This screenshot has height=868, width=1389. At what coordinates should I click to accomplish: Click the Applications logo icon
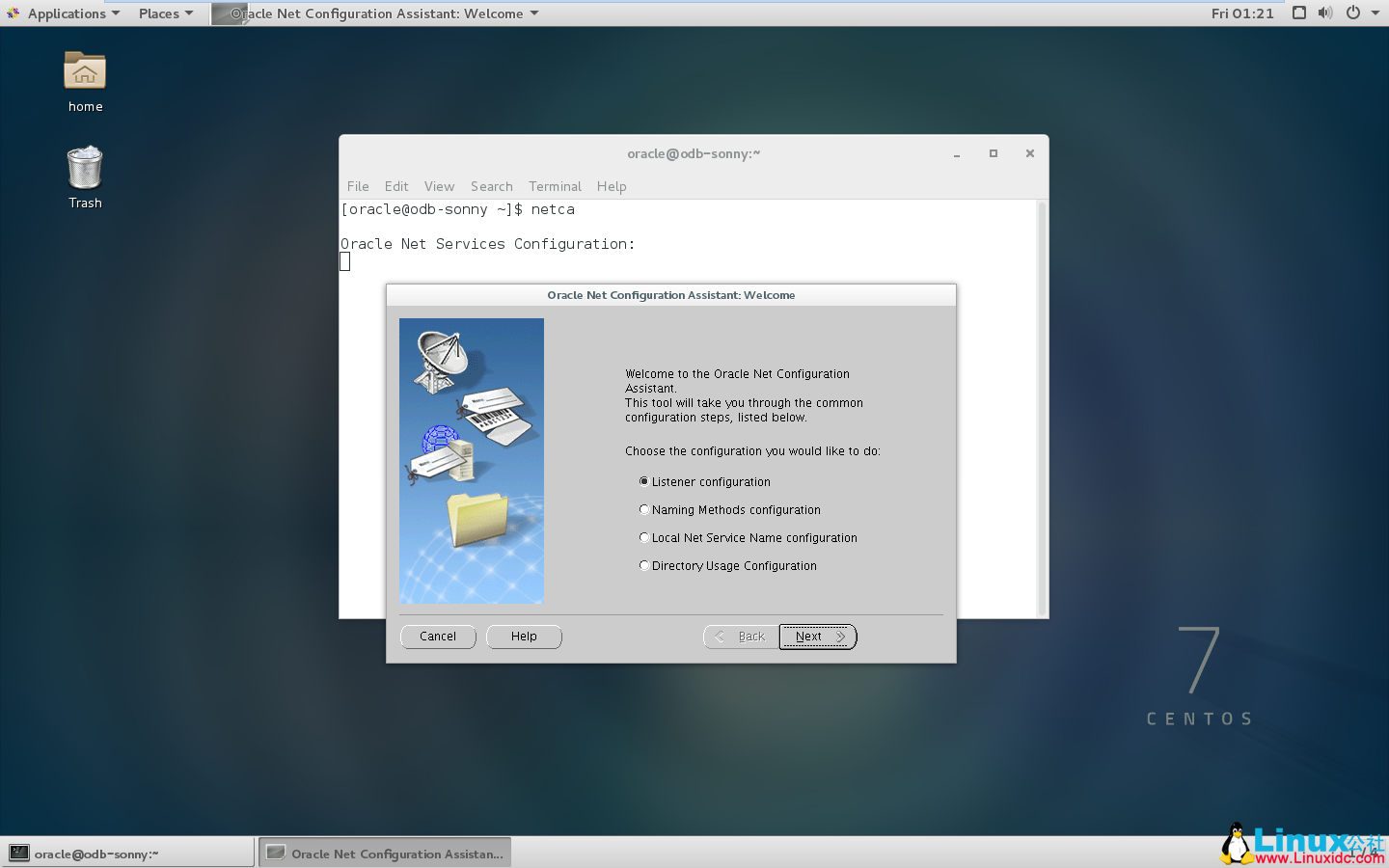coord(13,14)
